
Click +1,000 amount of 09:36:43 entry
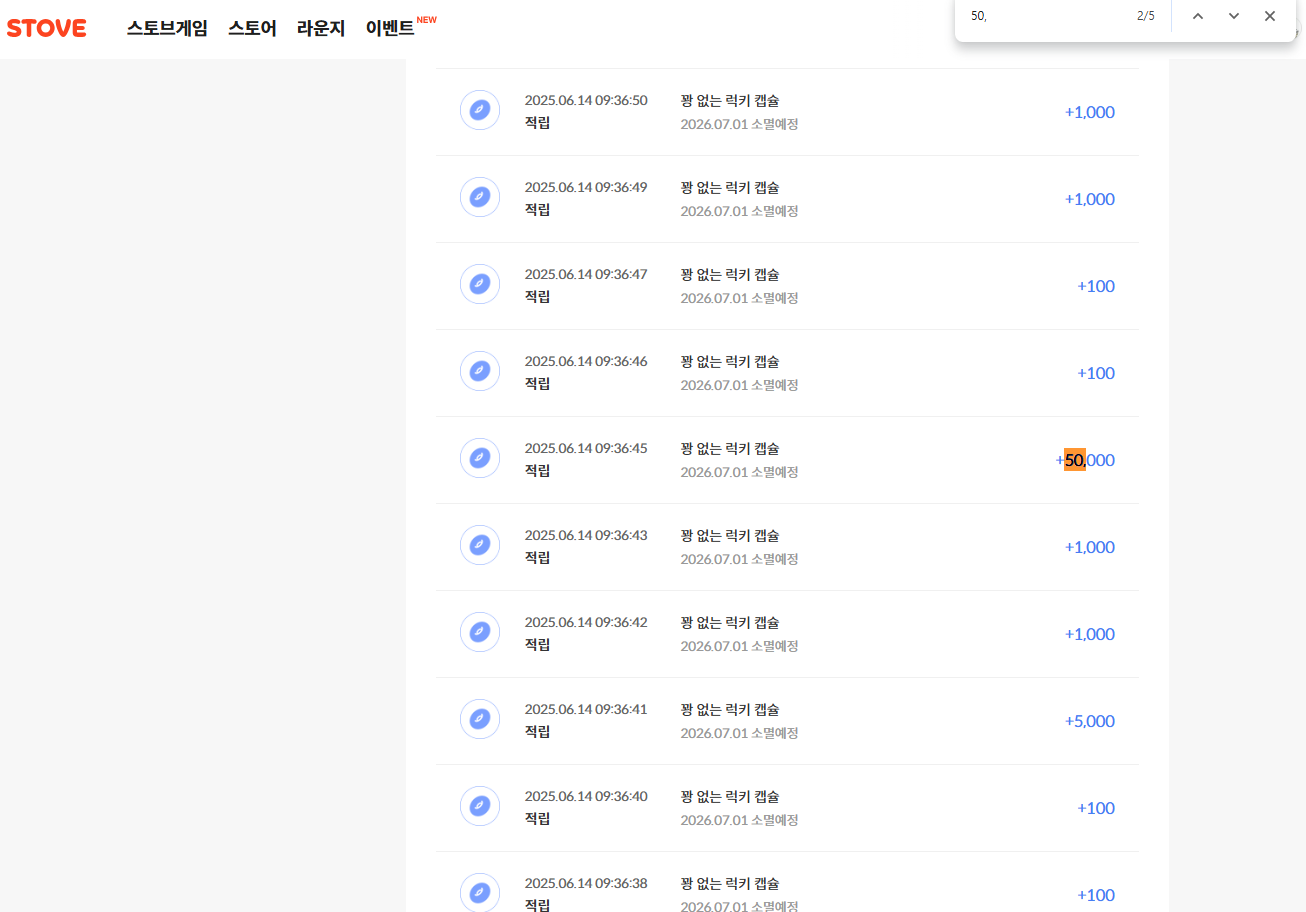pyautogui.click(x=1090, y=547)
